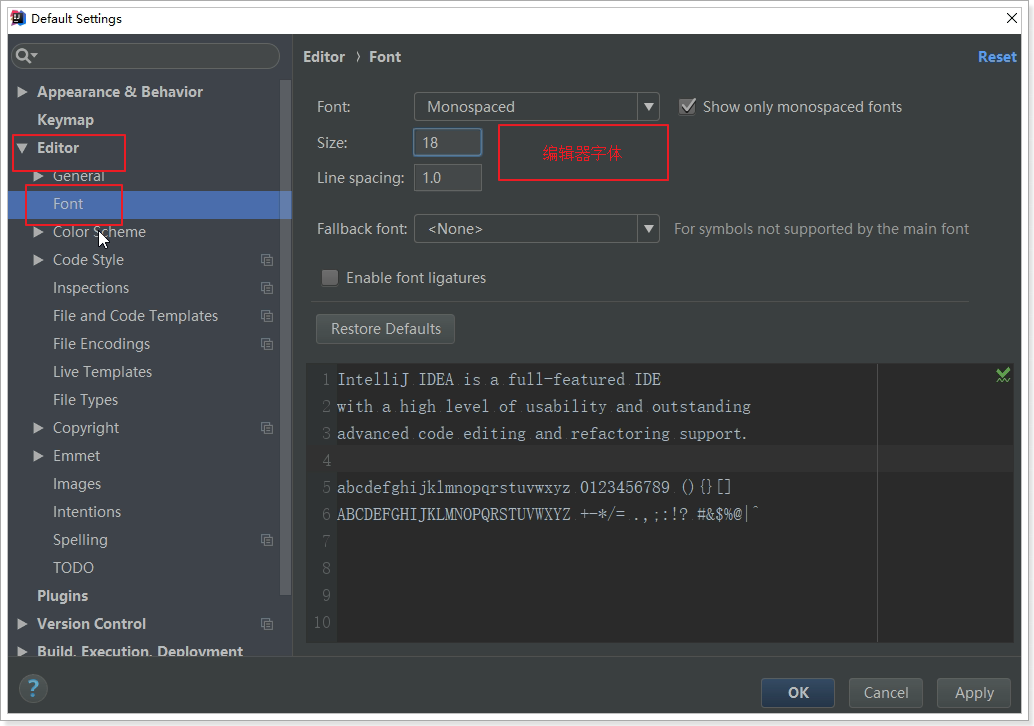Screen dimensions: 1034x726
Task: Click the copy icon beside Code Style
Action: (267, 260)
